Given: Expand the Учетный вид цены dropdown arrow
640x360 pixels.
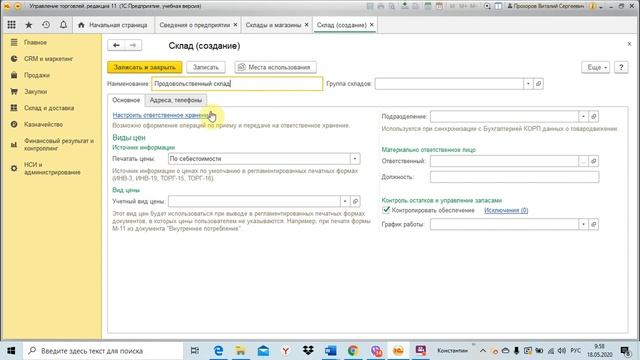Looking at the screenshot, I should pyautogui.click(x=345, y=201).
